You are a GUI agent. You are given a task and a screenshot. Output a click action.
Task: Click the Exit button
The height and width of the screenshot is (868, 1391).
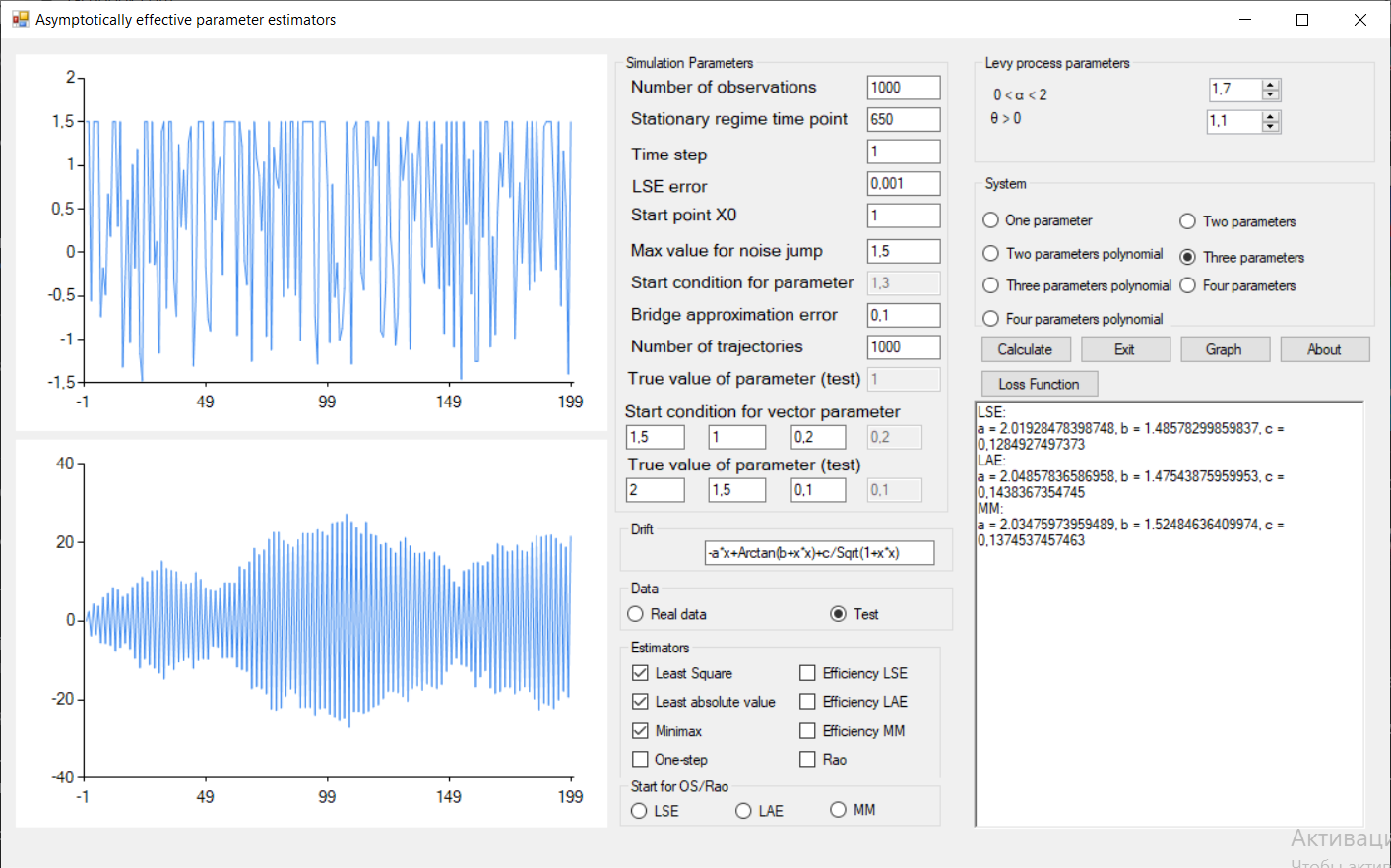pos(1125,349)
